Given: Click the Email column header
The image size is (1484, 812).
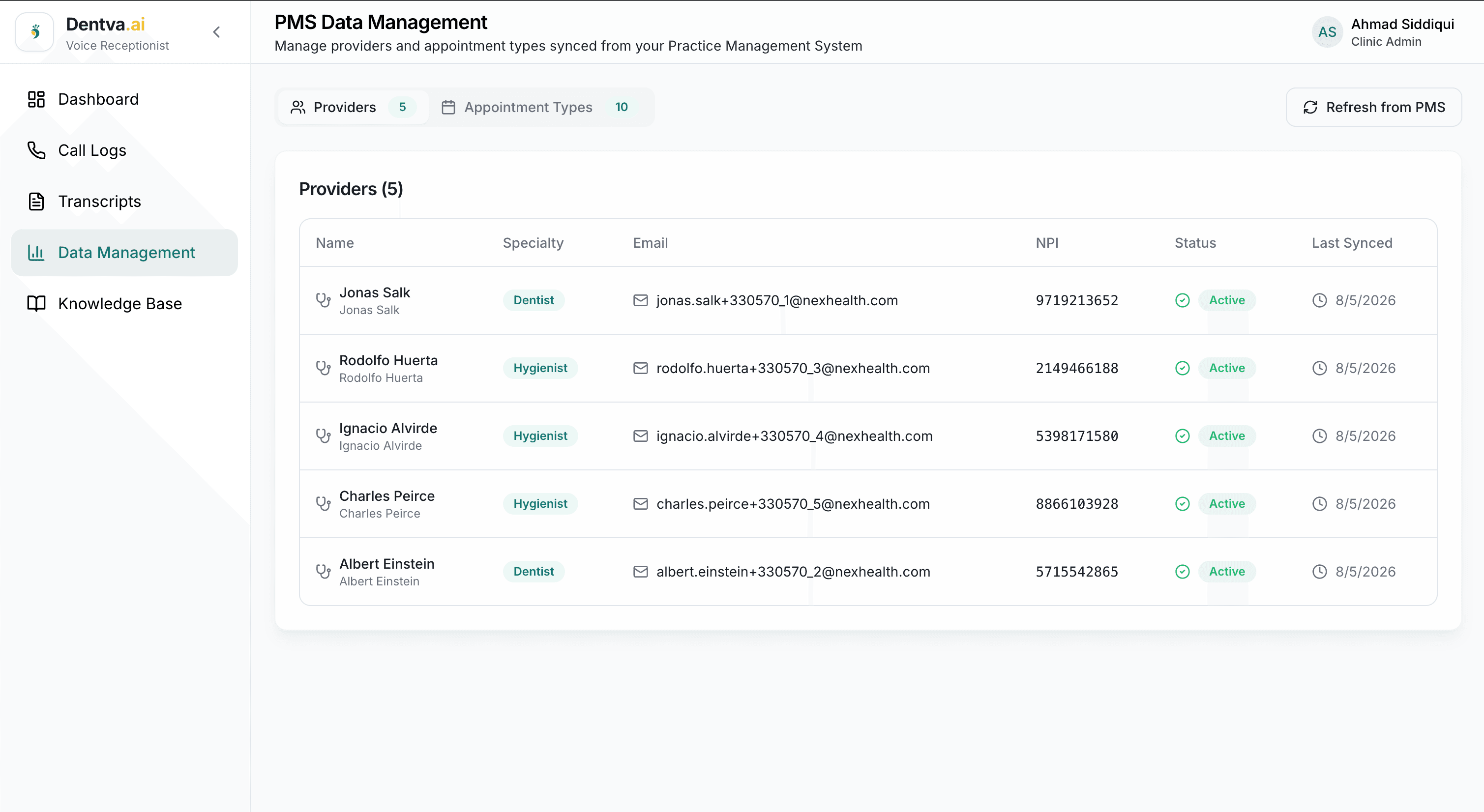Looking at the screenshot, I should click(x=651, y=243).
